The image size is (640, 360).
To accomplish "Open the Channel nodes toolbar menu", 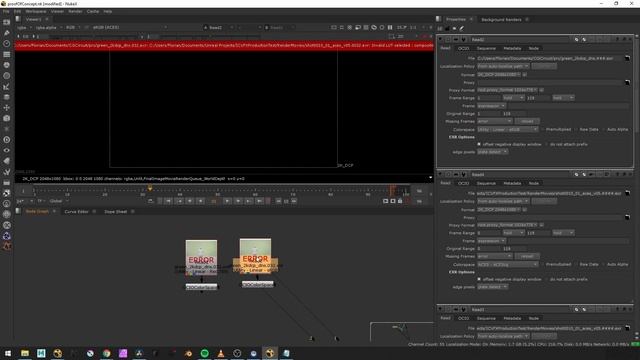I will point(7,54).
